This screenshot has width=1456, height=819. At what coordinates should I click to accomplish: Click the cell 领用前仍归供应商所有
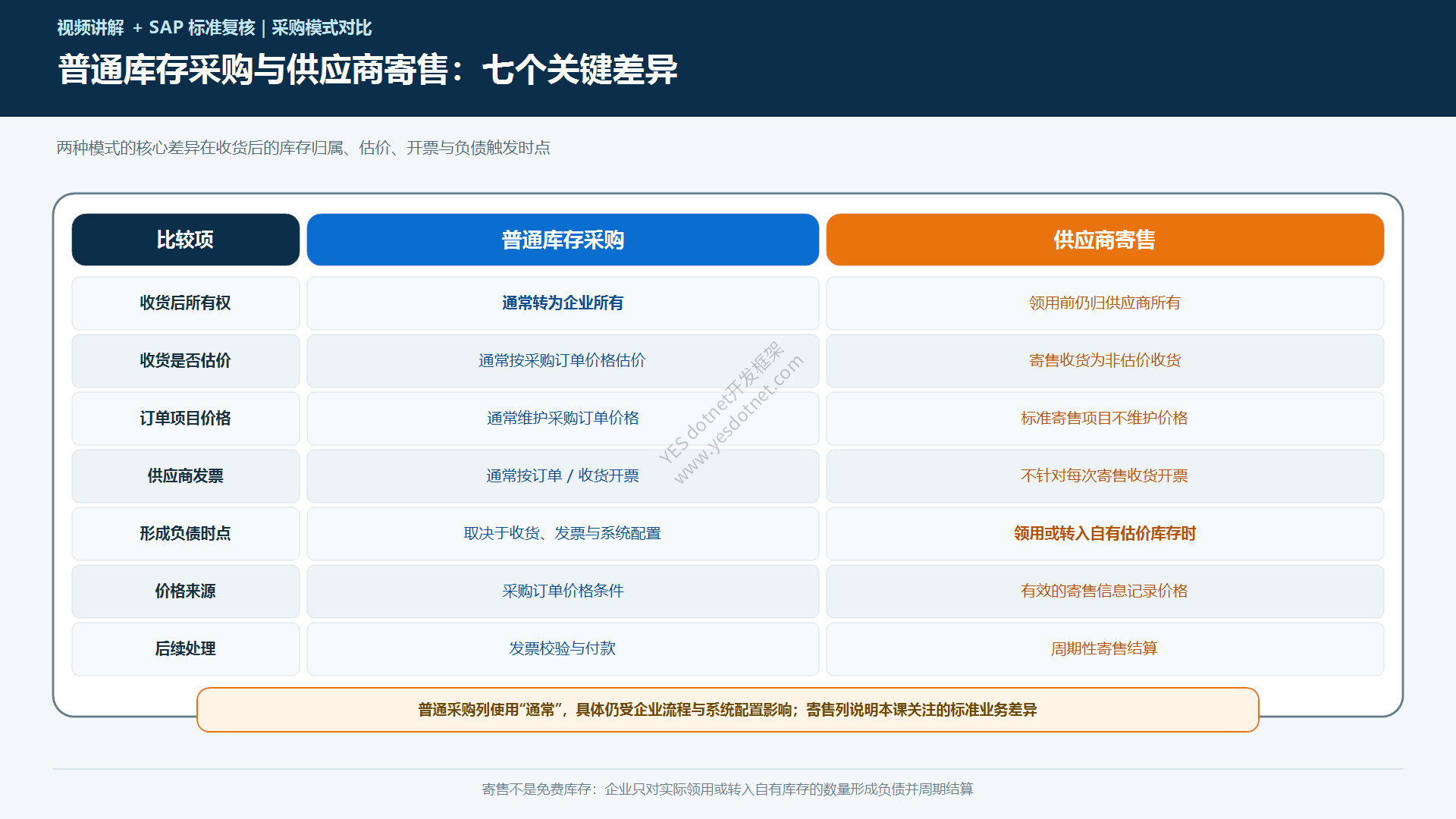(1105, 303)
